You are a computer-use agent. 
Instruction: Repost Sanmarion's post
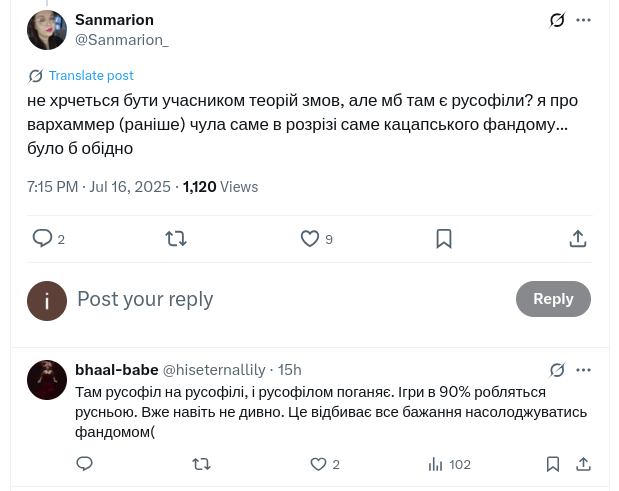(176, 238)
